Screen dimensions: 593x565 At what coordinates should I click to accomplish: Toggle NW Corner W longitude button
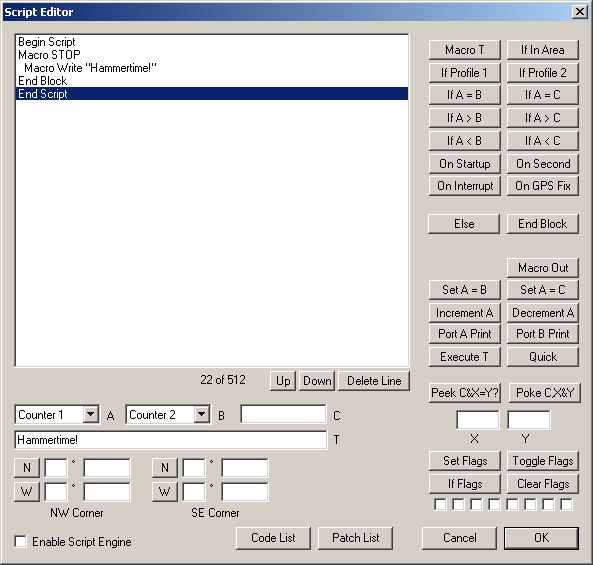tap(26, 492)
